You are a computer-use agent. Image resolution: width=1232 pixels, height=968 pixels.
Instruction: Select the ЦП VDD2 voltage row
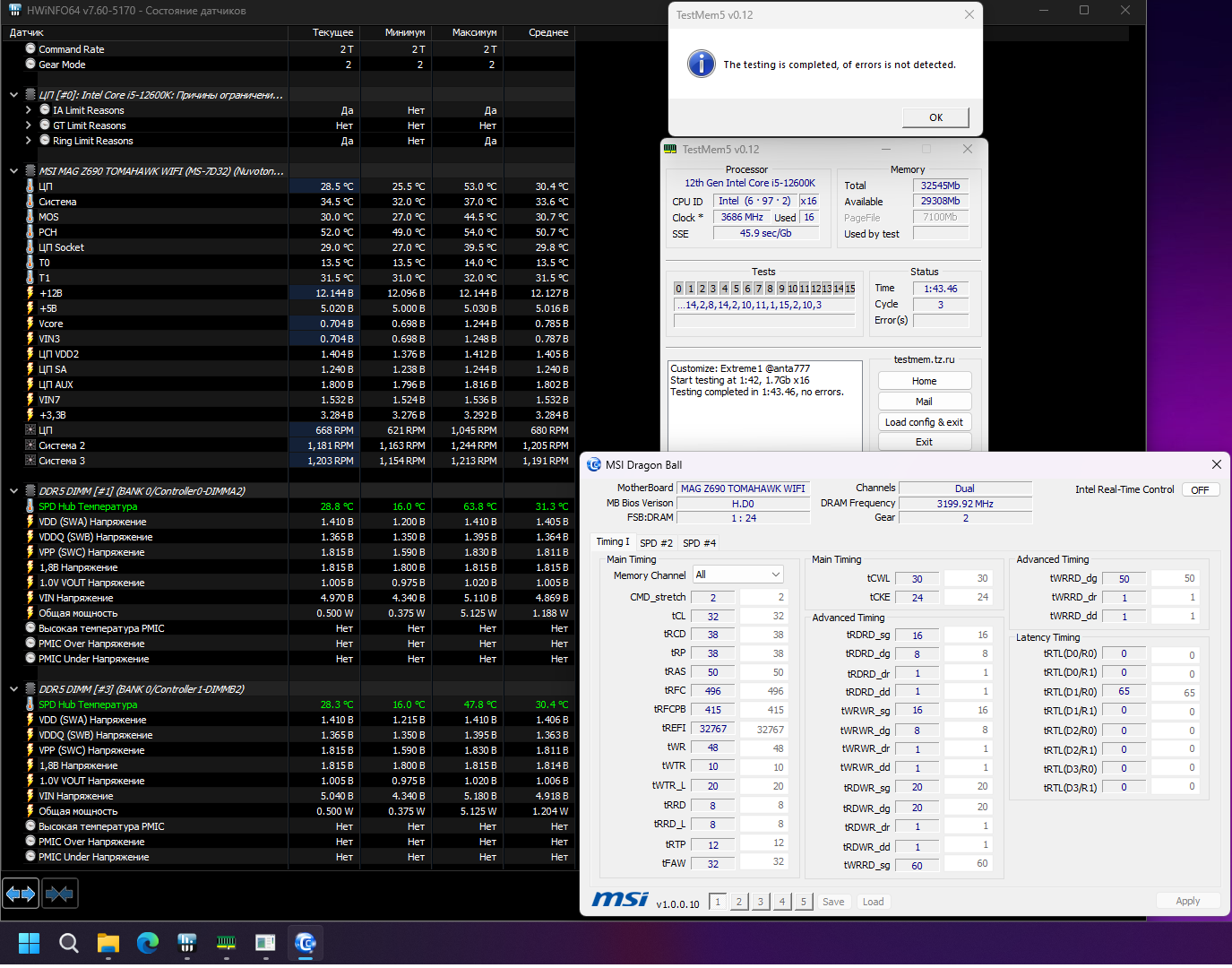pyautogui.click(x=289, y=354)
